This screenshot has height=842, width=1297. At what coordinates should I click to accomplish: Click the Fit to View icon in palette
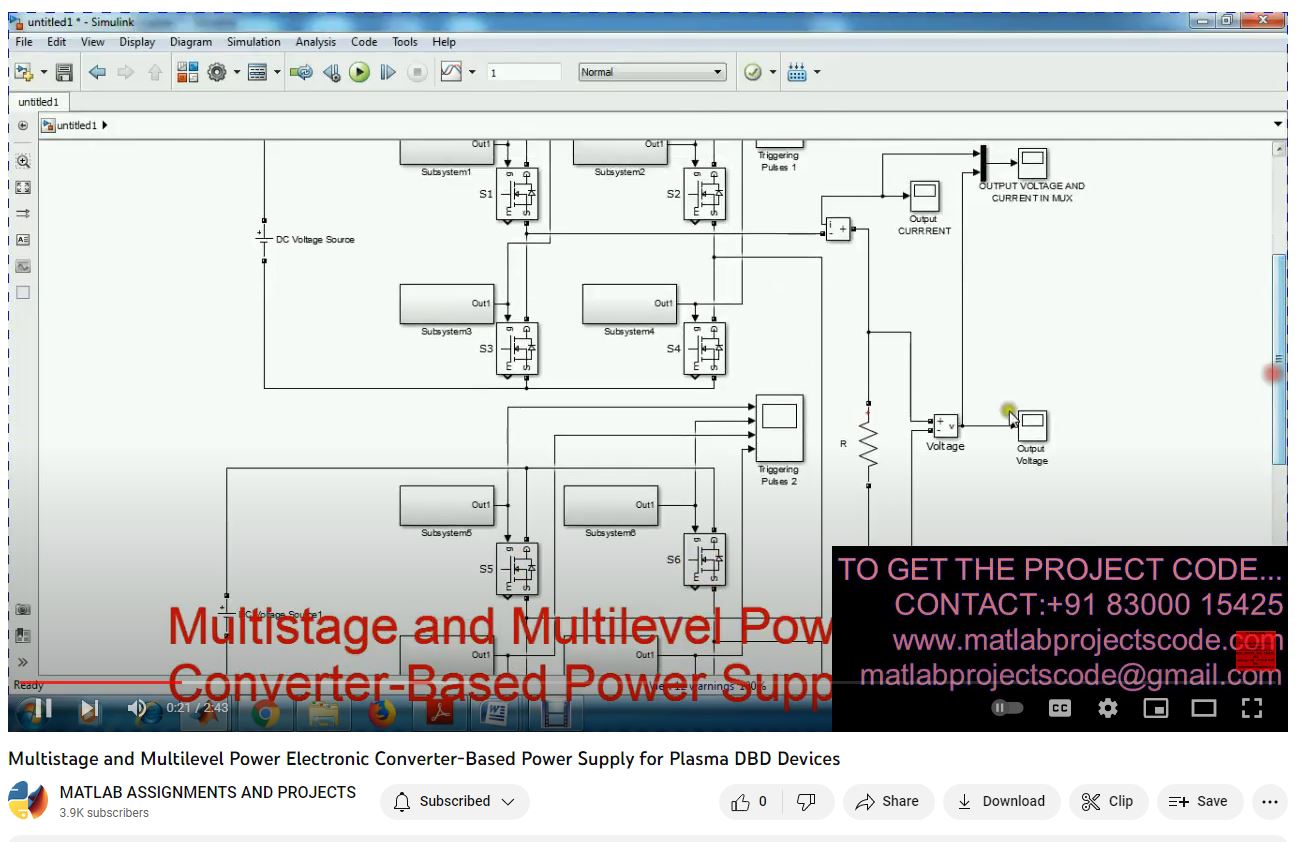23,187
